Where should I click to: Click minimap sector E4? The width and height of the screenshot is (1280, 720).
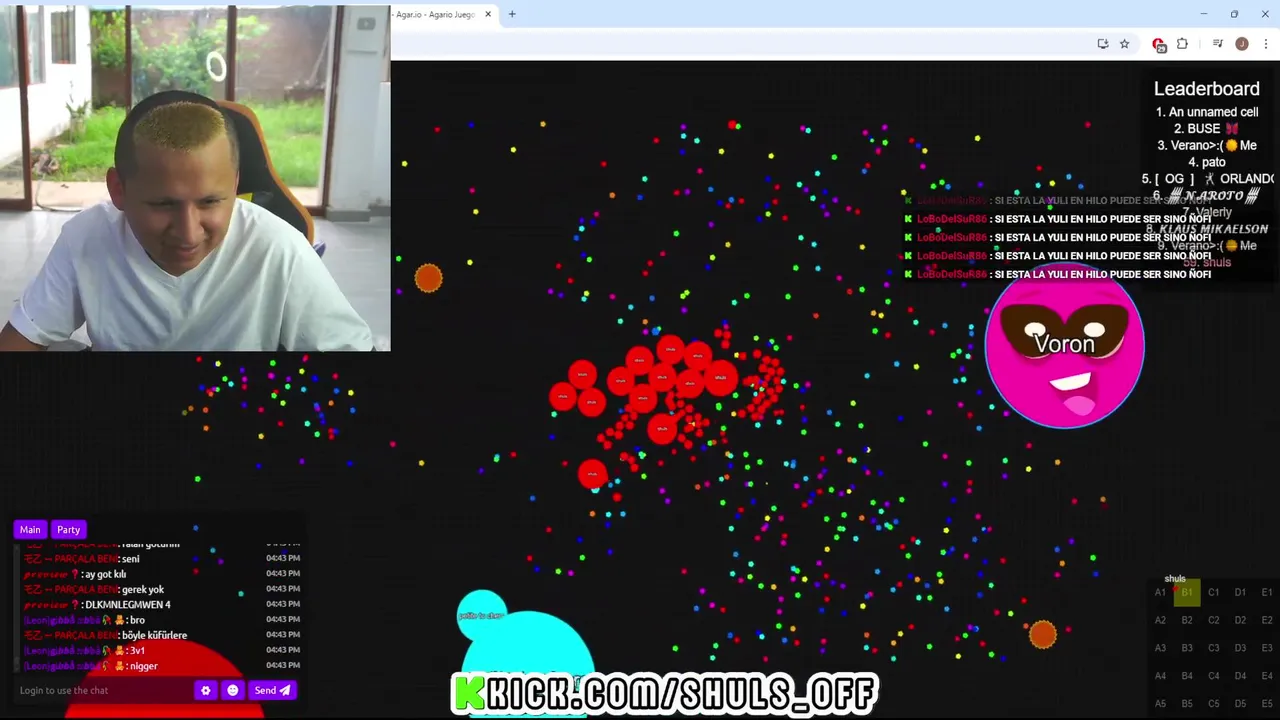[1267, 676]
